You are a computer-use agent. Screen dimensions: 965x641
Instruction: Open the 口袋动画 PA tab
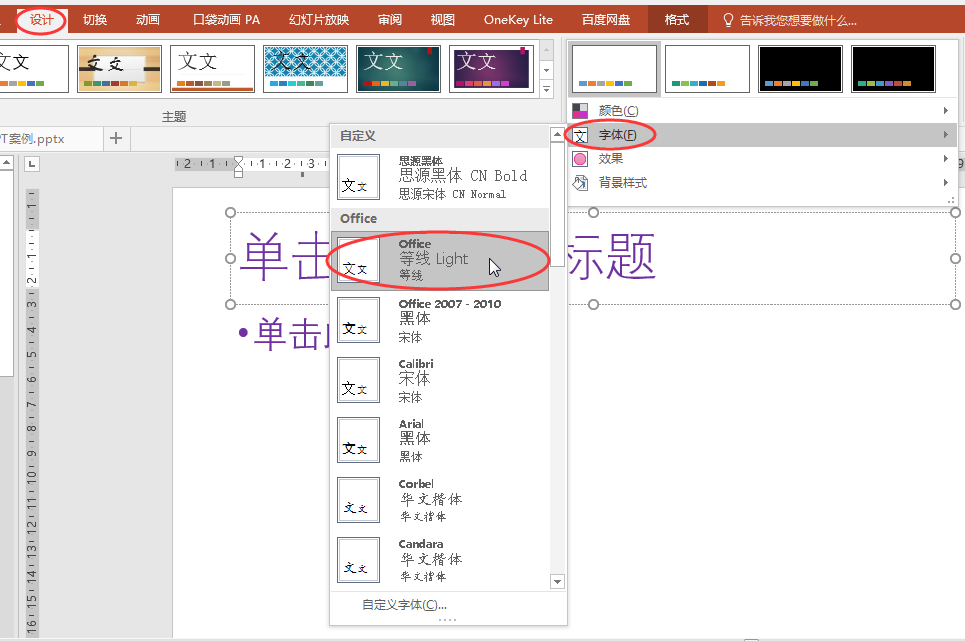point(226,20)
